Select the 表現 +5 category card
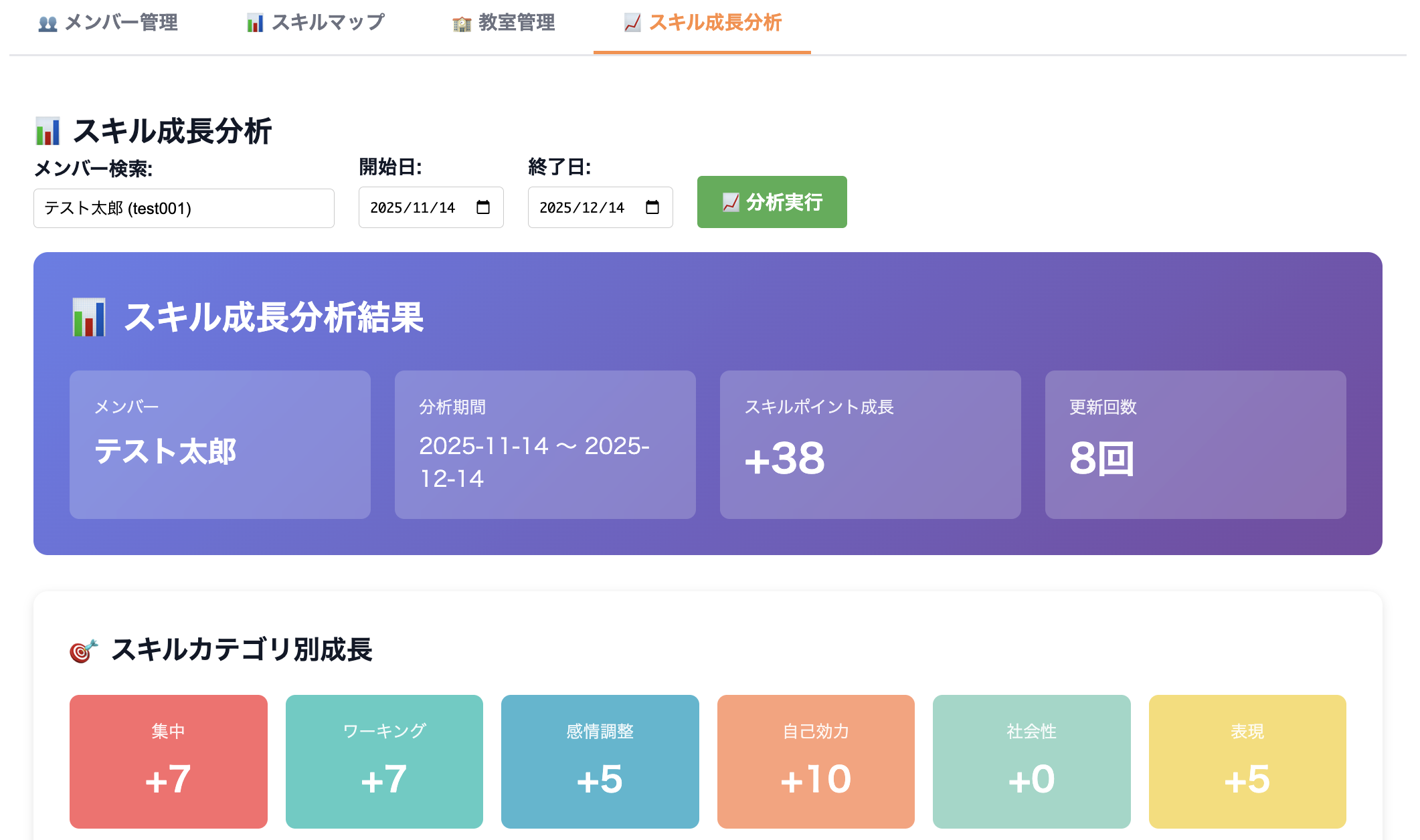 coord(1247,762)
